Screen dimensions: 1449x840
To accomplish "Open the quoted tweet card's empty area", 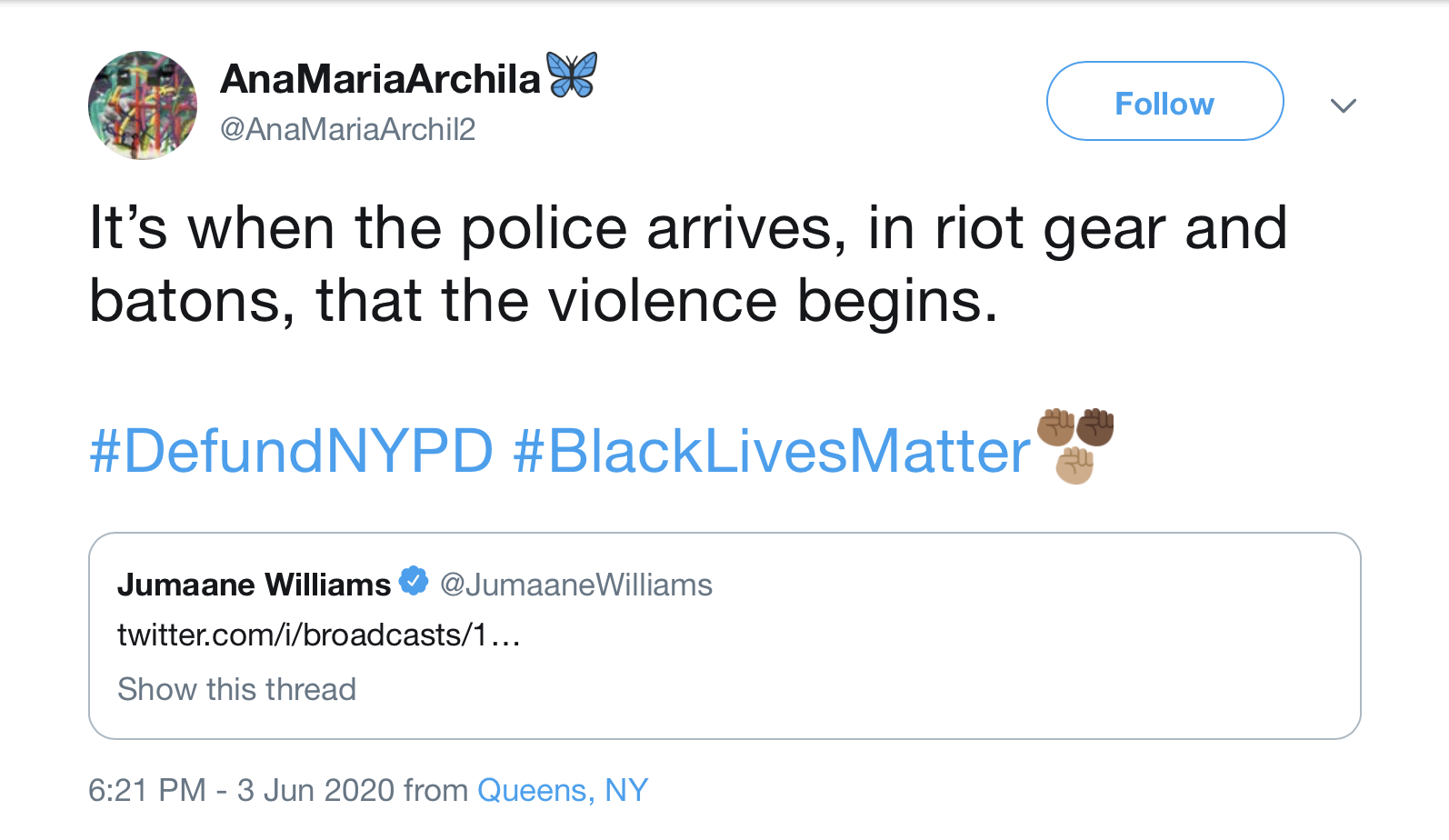I will click(x=1000, y=664).
